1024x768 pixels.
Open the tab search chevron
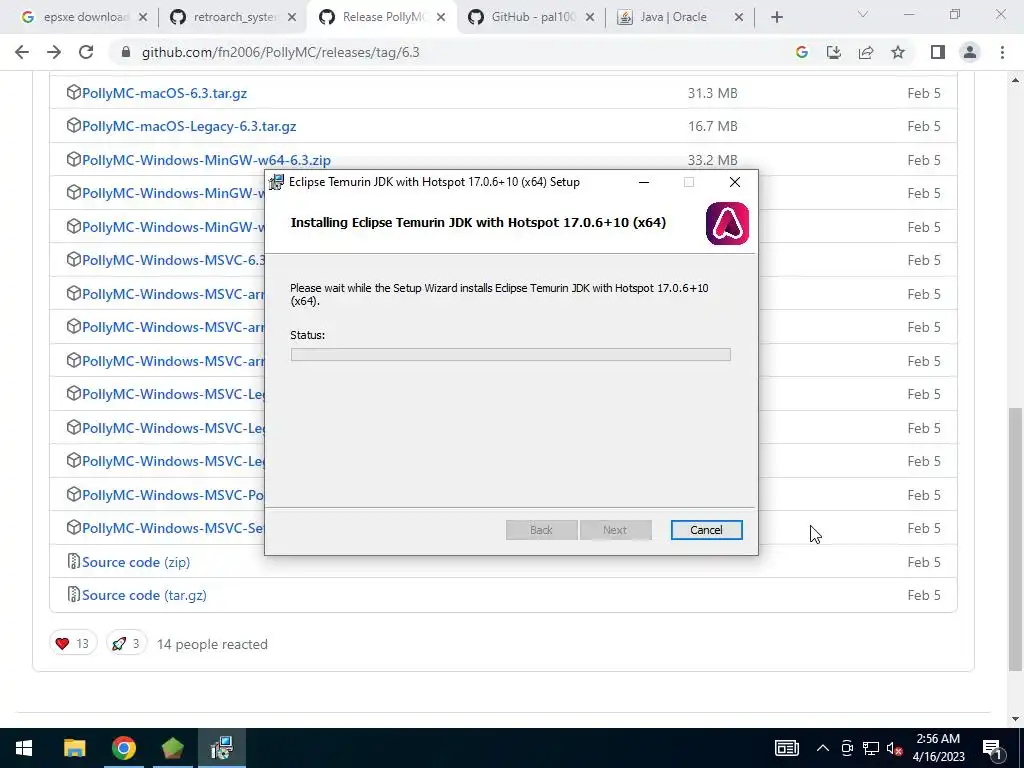coord(863,14)
